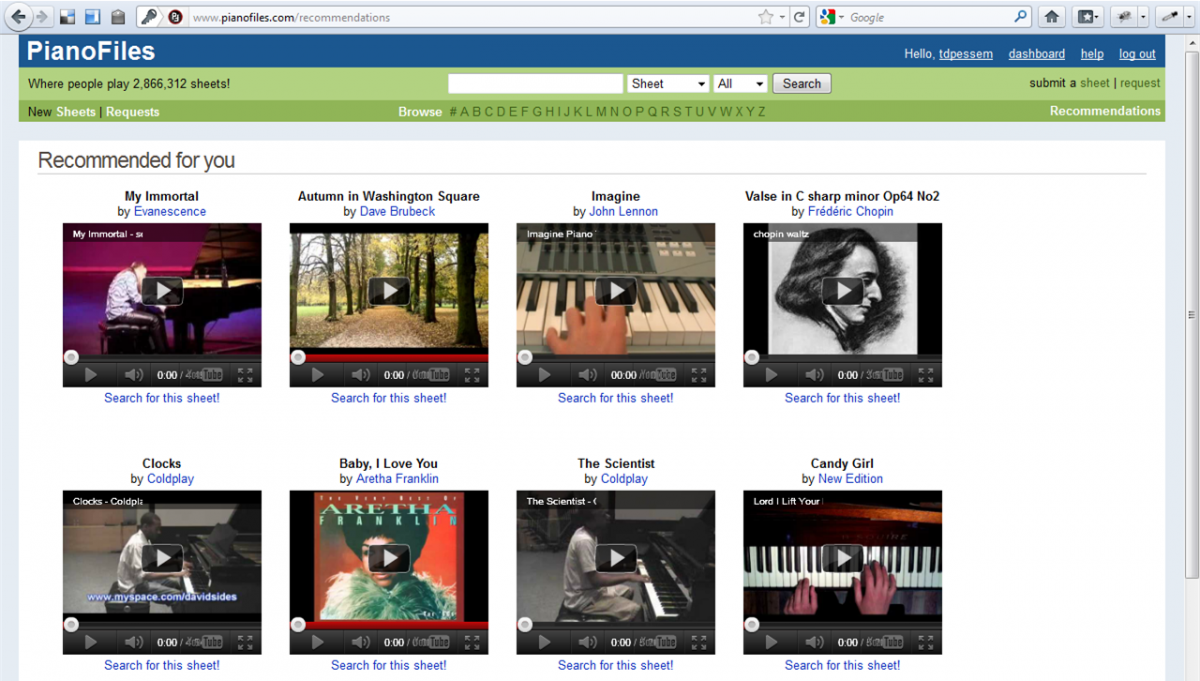This screenshot has height=681, width=1200.
Task: Click the browser URL address field
Action: 470,17
